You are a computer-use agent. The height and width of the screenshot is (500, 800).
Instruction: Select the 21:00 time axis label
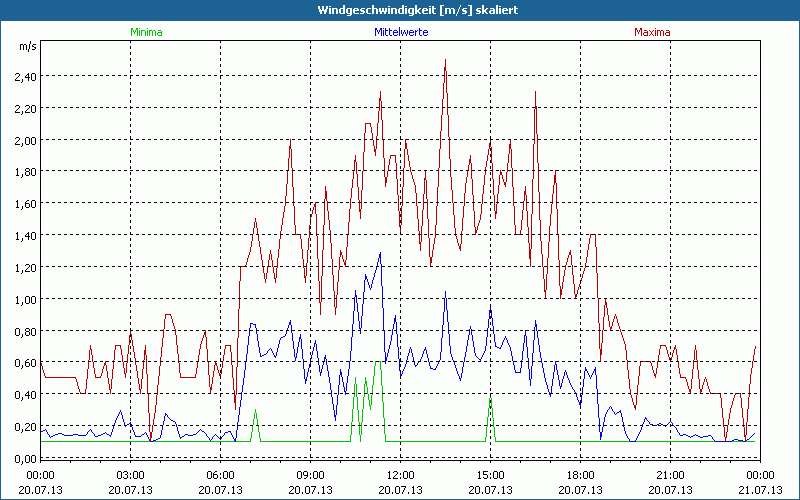670,475
